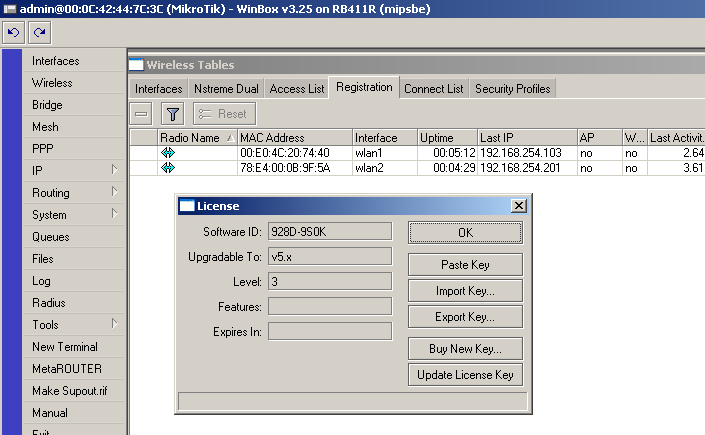Sort by the MAC Address column

tap(295, 138)
